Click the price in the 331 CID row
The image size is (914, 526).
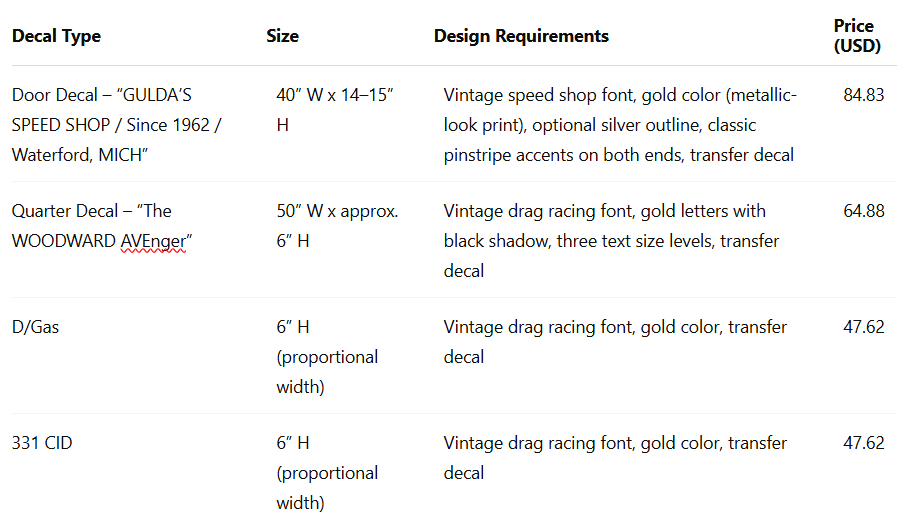864,443
